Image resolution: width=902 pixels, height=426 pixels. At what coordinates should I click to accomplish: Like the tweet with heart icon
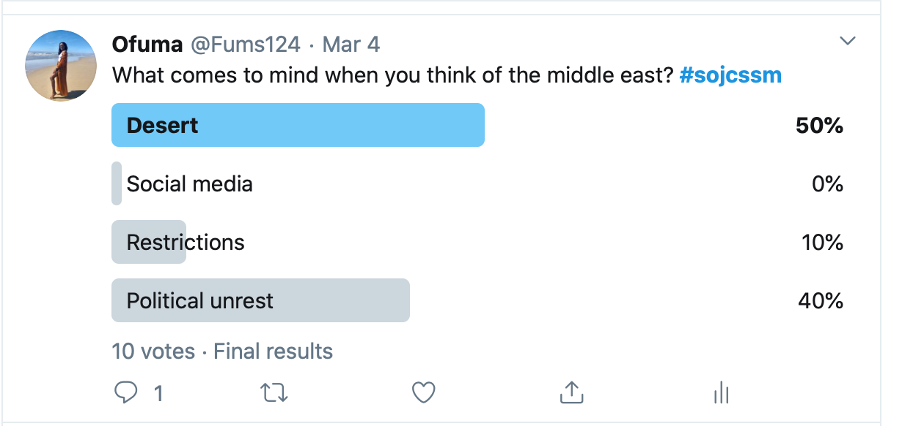pos(424,394)
